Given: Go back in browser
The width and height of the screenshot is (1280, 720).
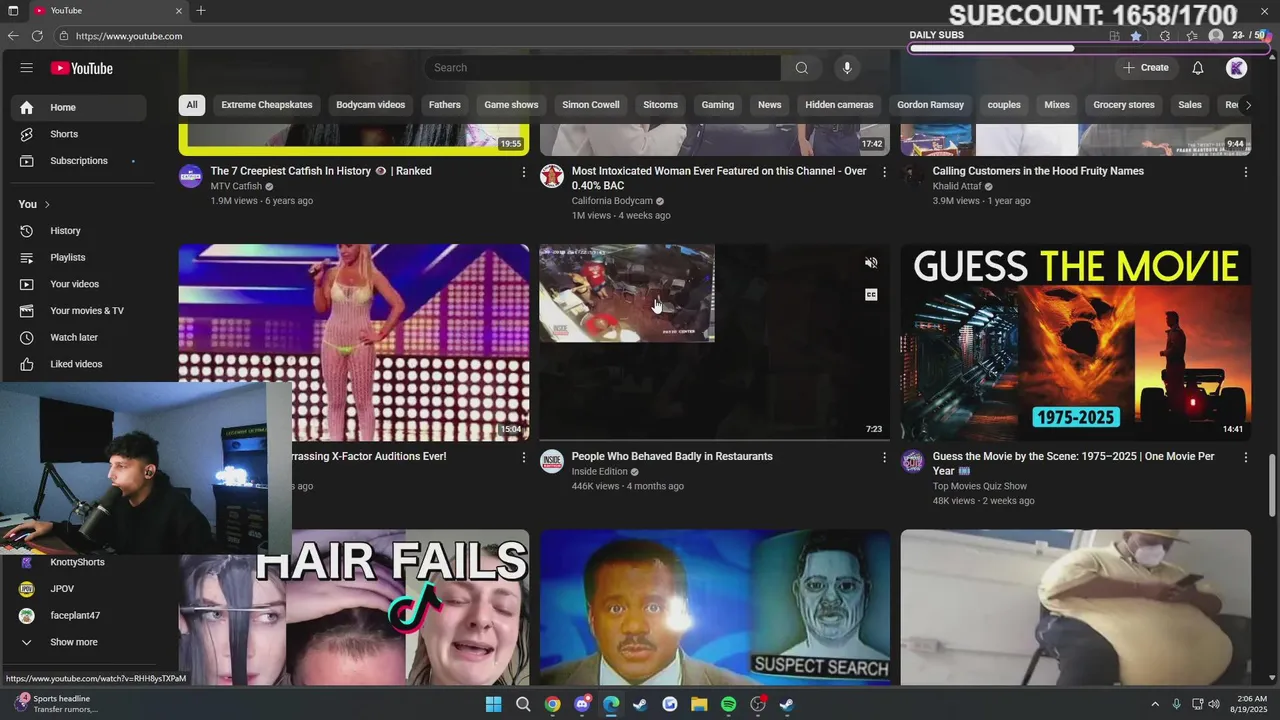Looking at the screenshot, I should 13,36.
